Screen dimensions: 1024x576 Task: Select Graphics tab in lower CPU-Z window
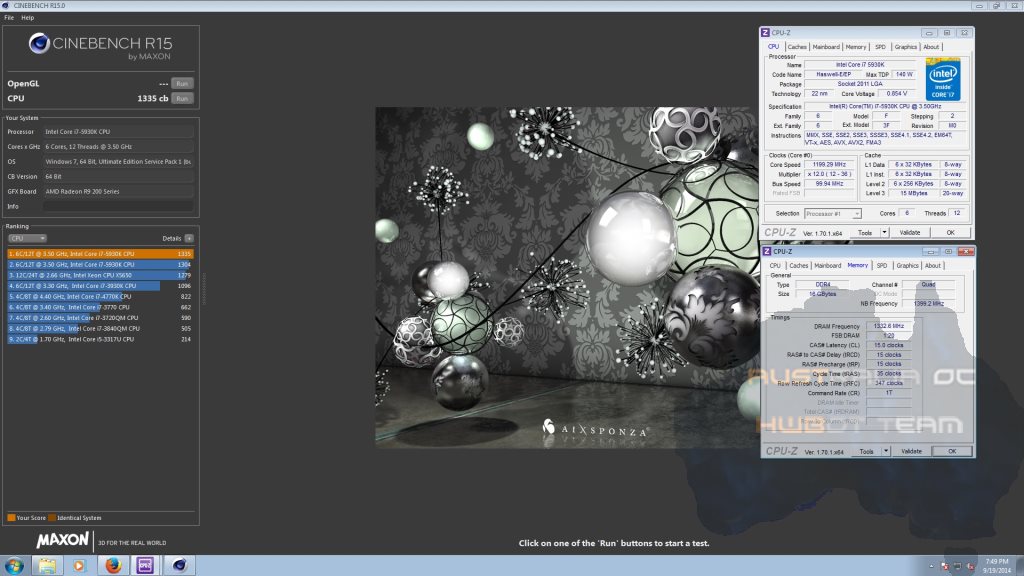(908, 266)
